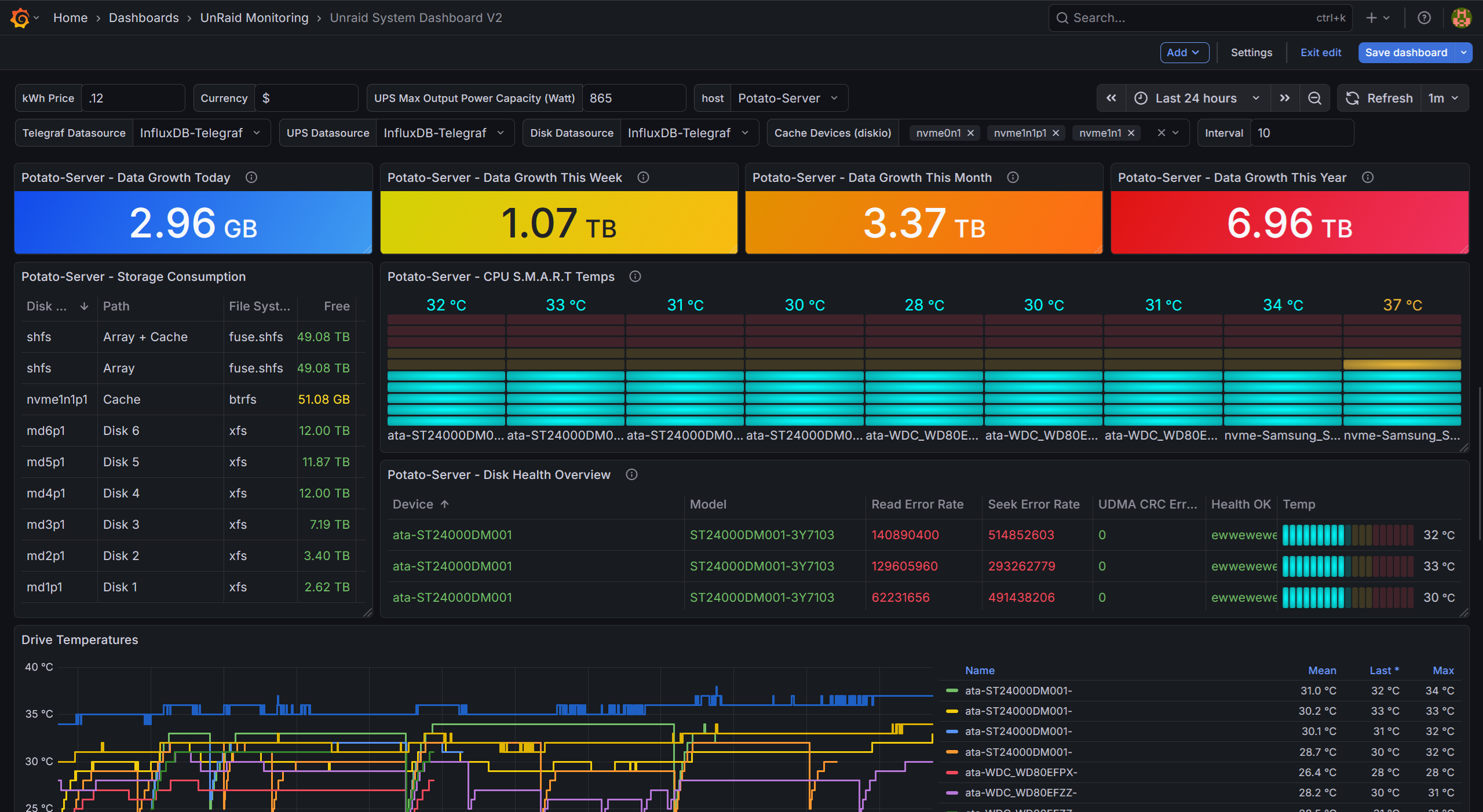Open Telegraf Datasource dropdown

200,133
